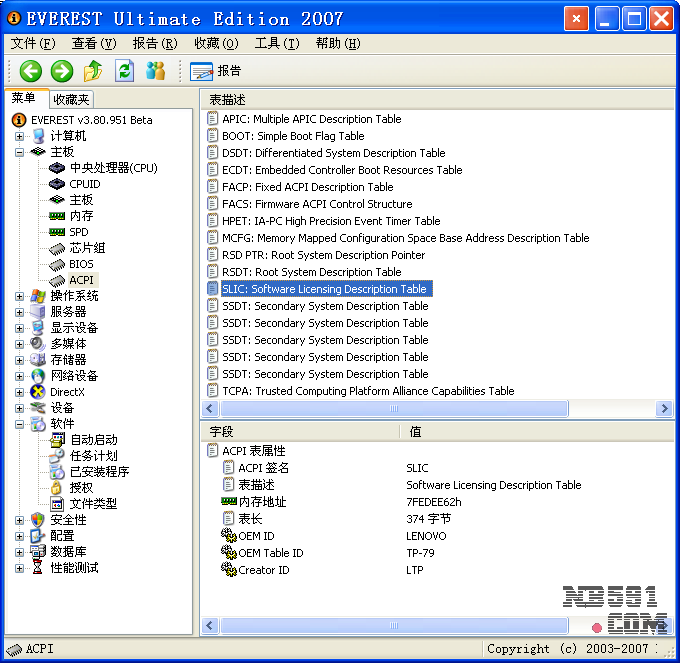Open the 文件(F) menu

pos(32,44)
